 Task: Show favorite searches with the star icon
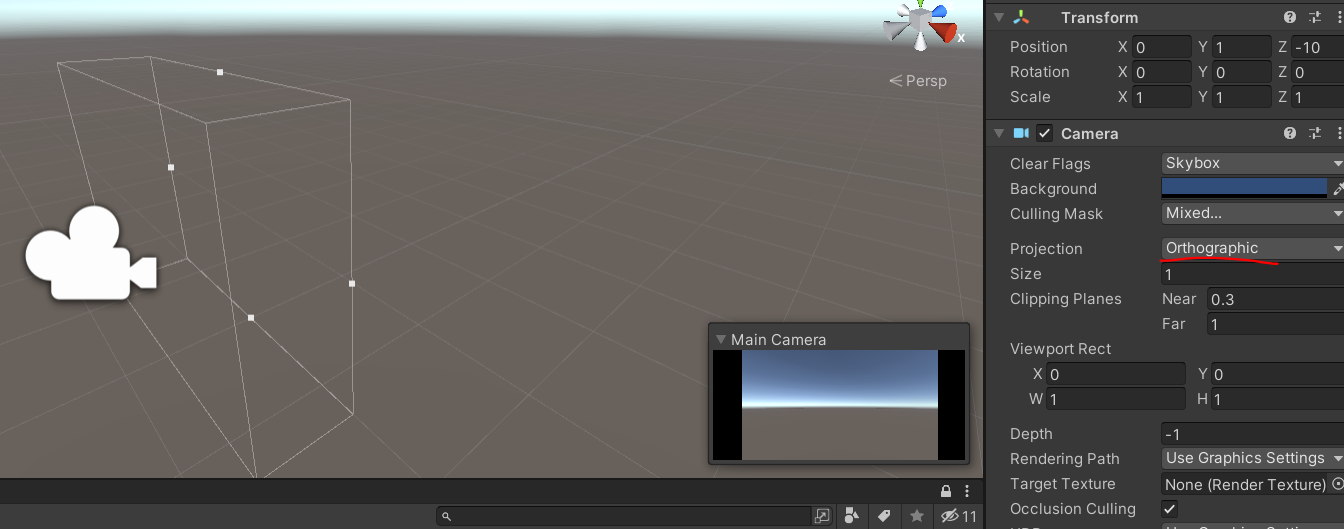click(x=916, y=516)
